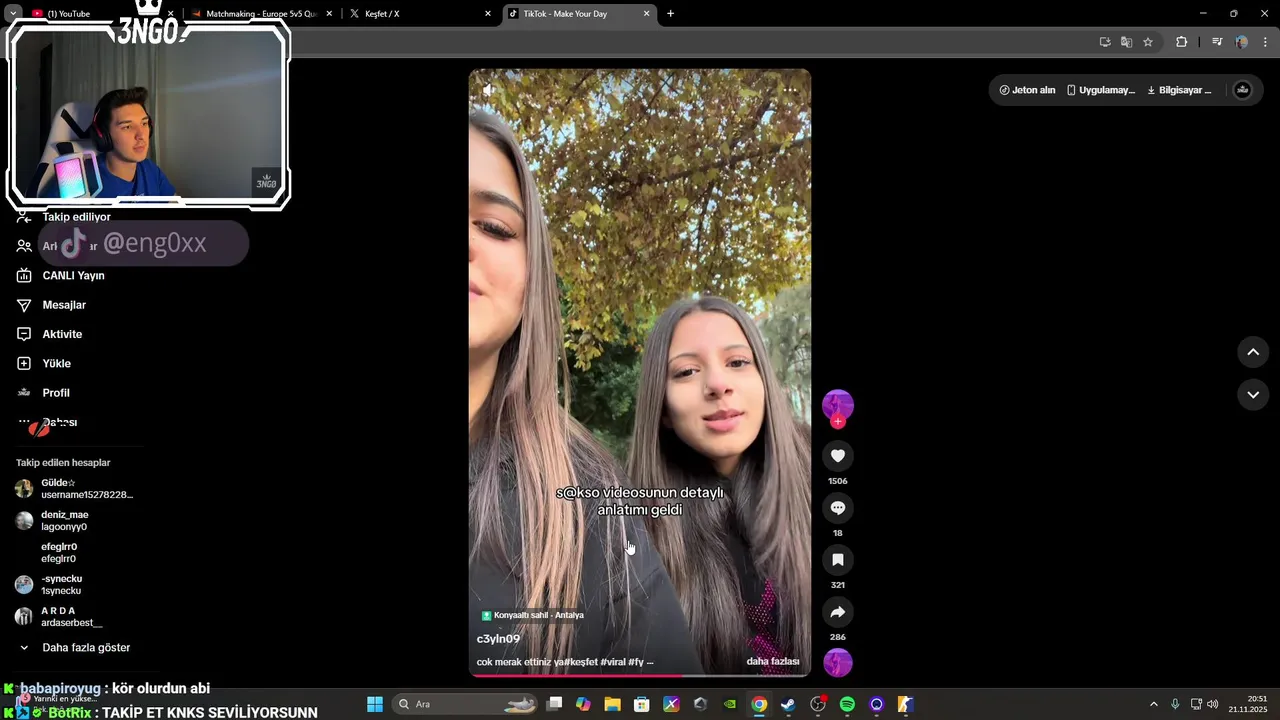The width and height of the screenshot is (1280, 720).
Task: Open NVIDIA app from taskbar
Action: point(730,704)
